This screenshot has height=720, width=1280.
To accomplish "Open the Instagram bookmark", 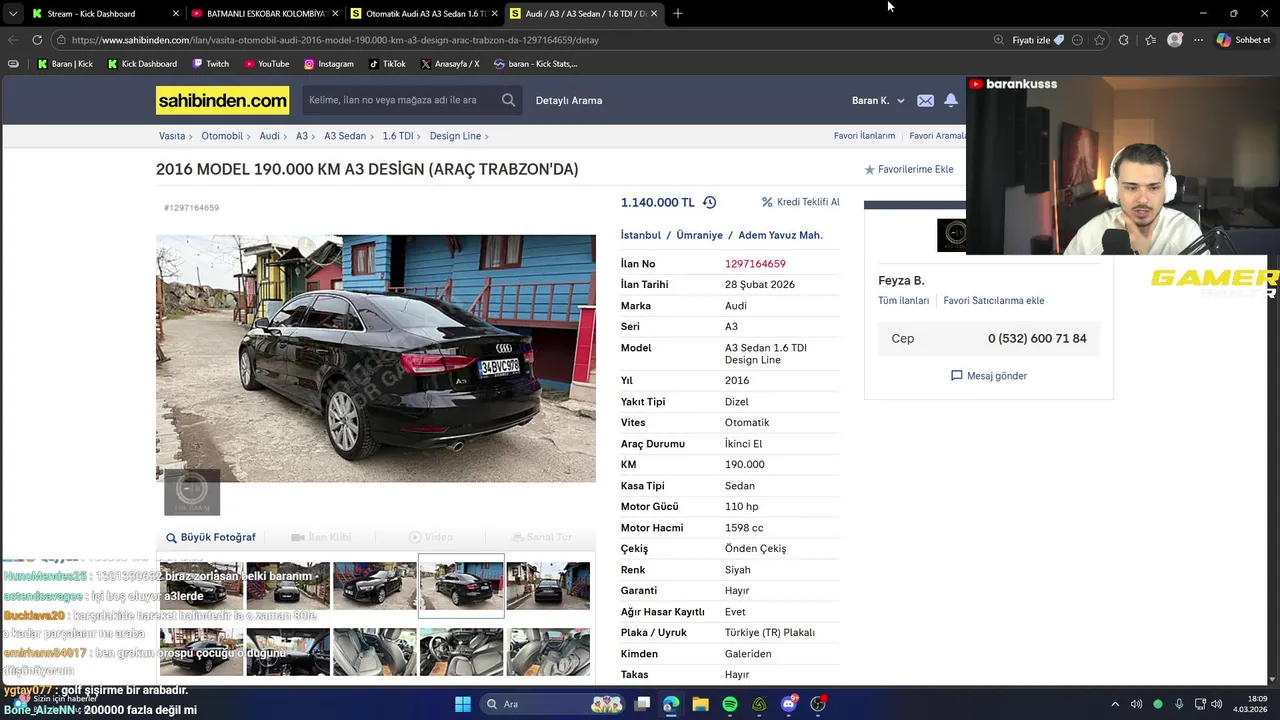I will click(329, 64).
